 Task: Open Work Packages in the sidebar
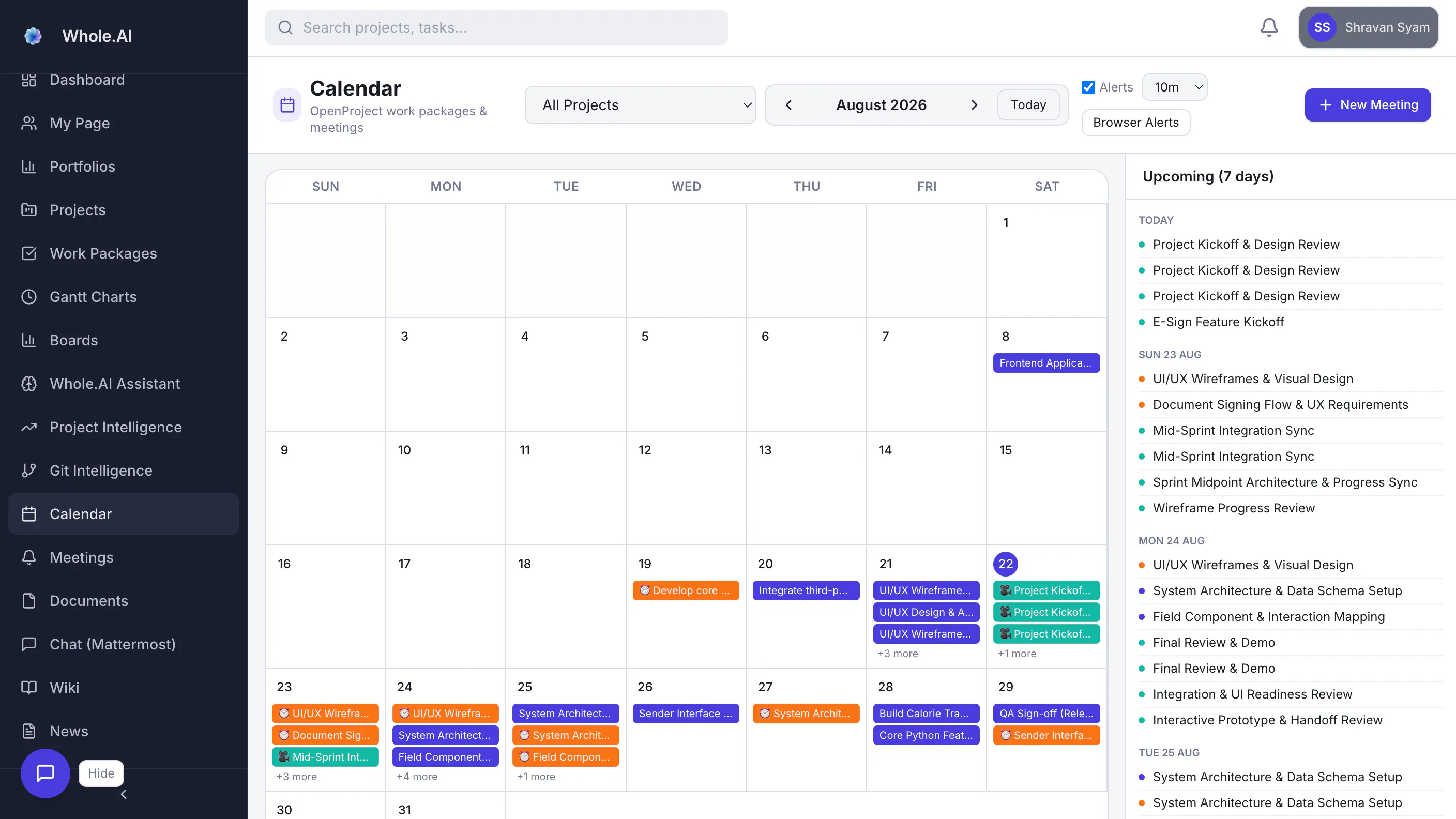pyautogui.click(x=124, y=253)
